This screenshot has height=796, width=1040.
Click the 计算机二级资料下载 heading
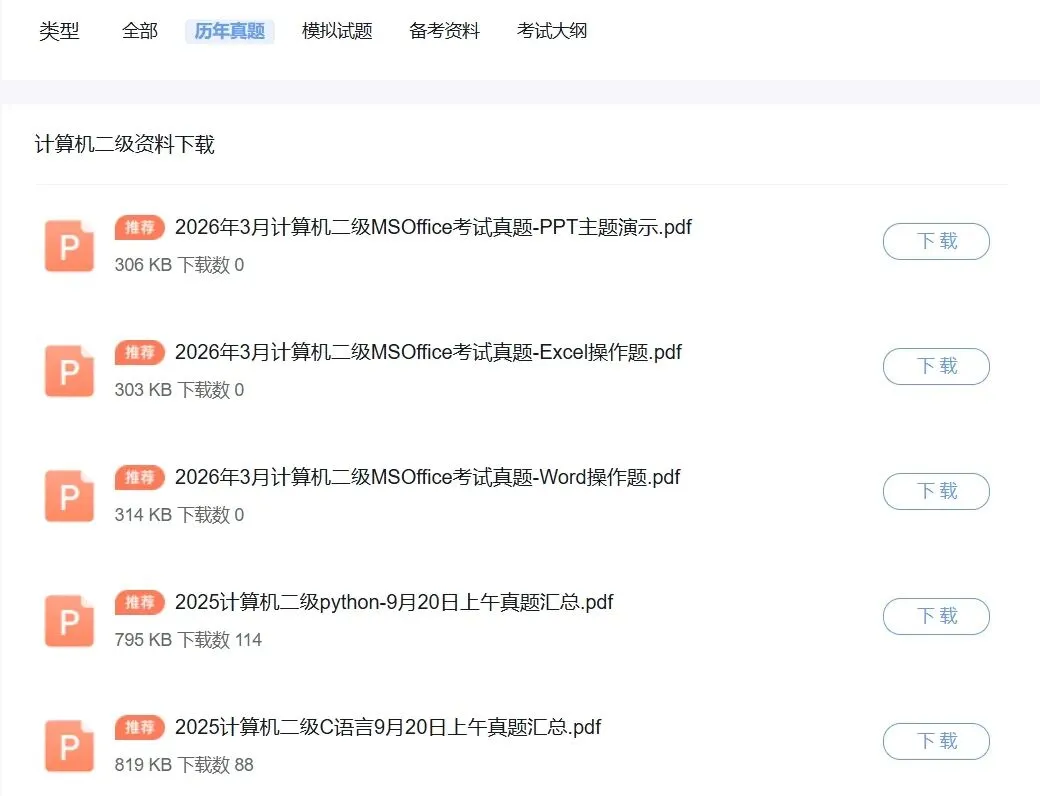click(124, 144)
